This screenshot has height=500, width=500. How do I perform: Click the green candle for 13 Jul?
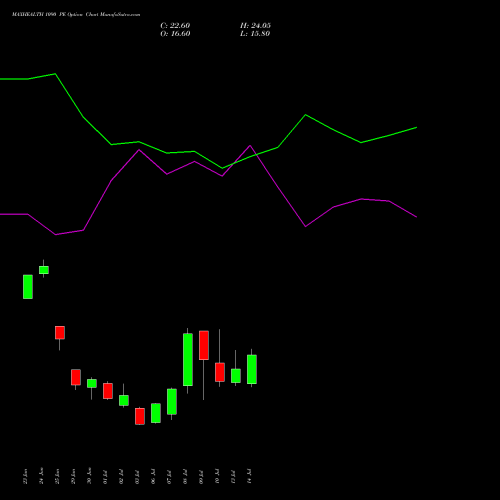(236, 376)
